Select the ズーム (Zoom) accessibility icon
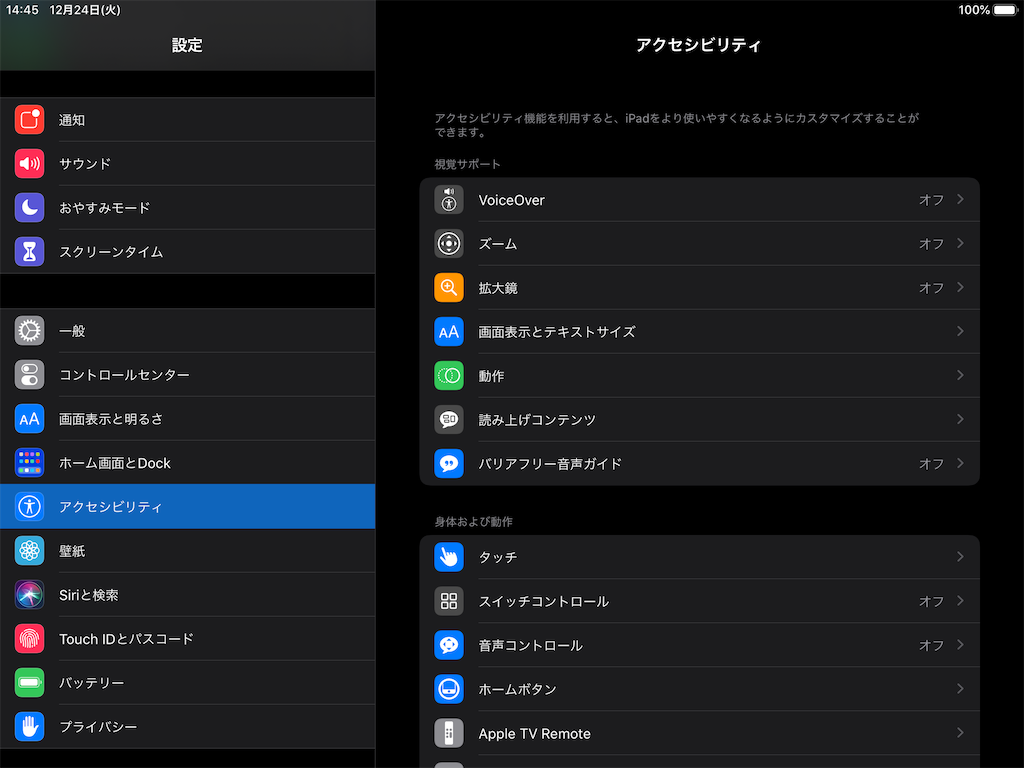The image size is (1024, 768). point(449,243)
